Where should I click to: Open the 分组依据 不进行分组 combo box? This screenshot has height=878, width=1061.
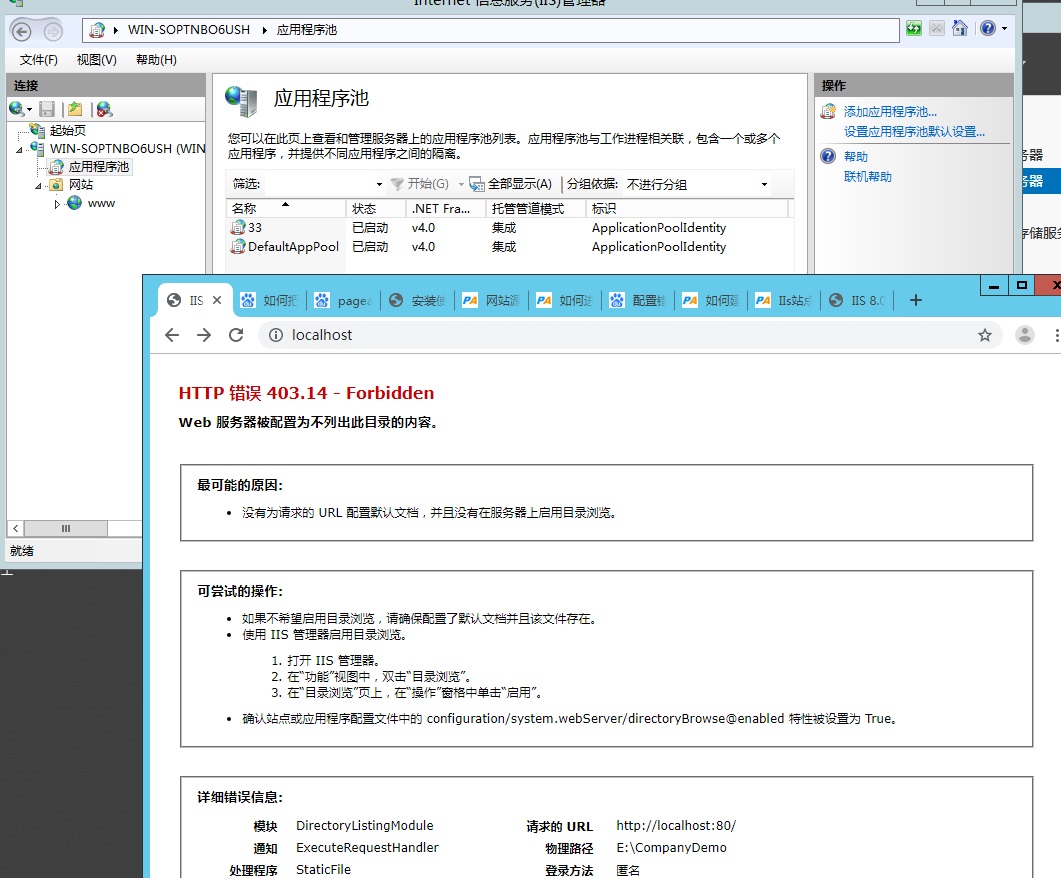[697, 184]
